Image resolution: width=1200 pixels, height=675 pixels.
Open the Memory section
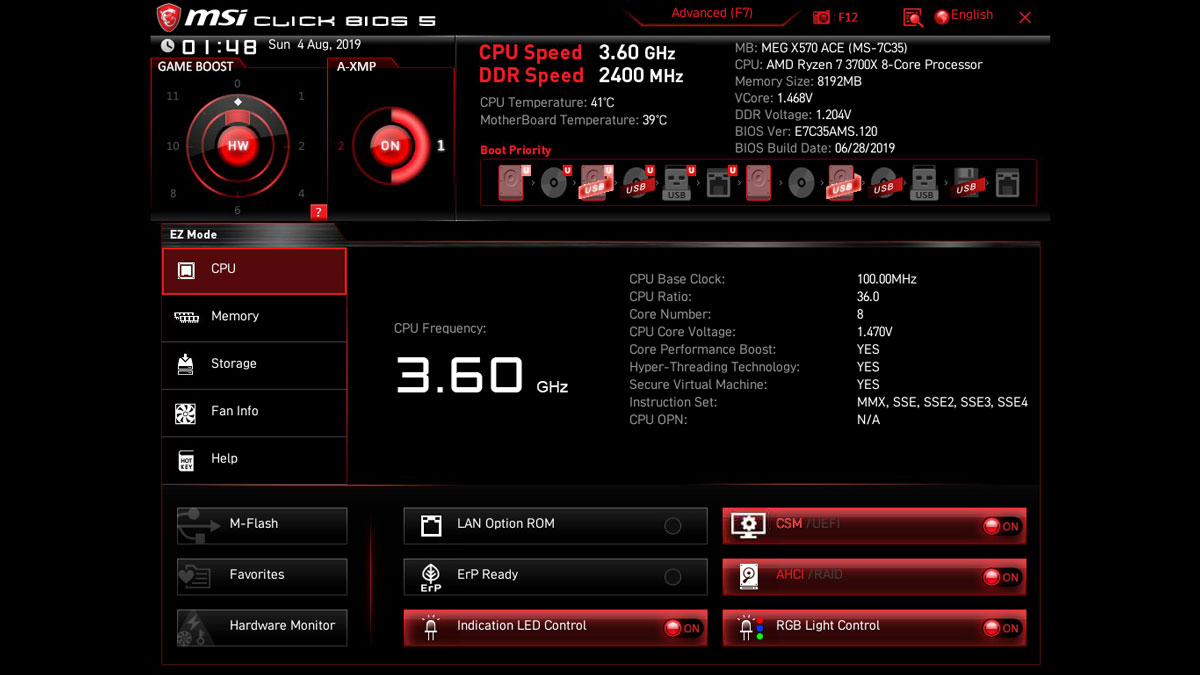pos(254,317)
